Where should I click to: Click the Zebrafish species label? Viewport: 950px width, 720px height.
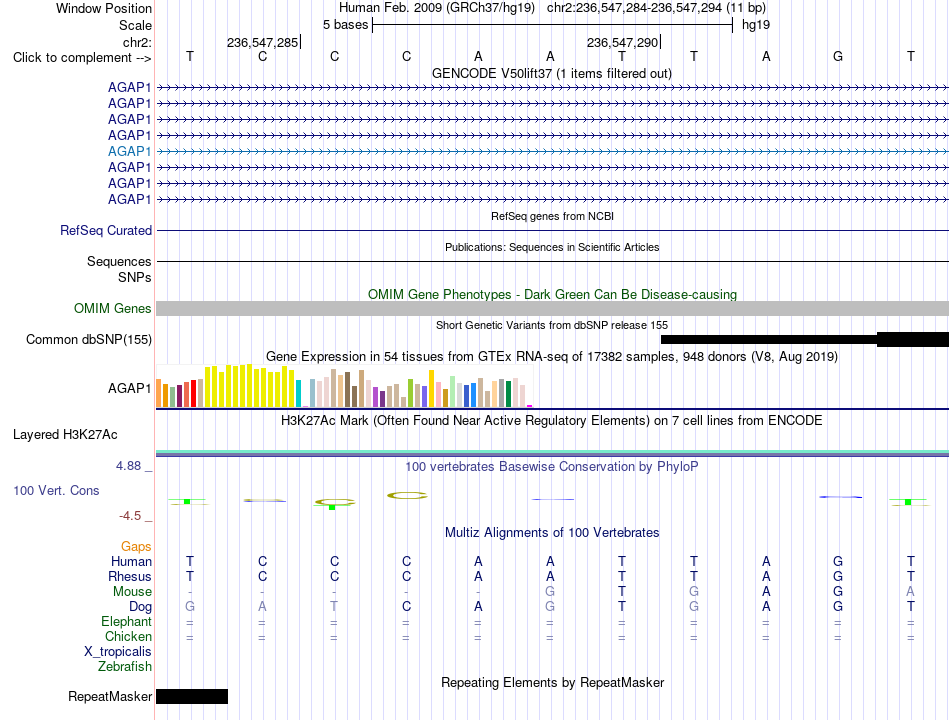(125, 667)
